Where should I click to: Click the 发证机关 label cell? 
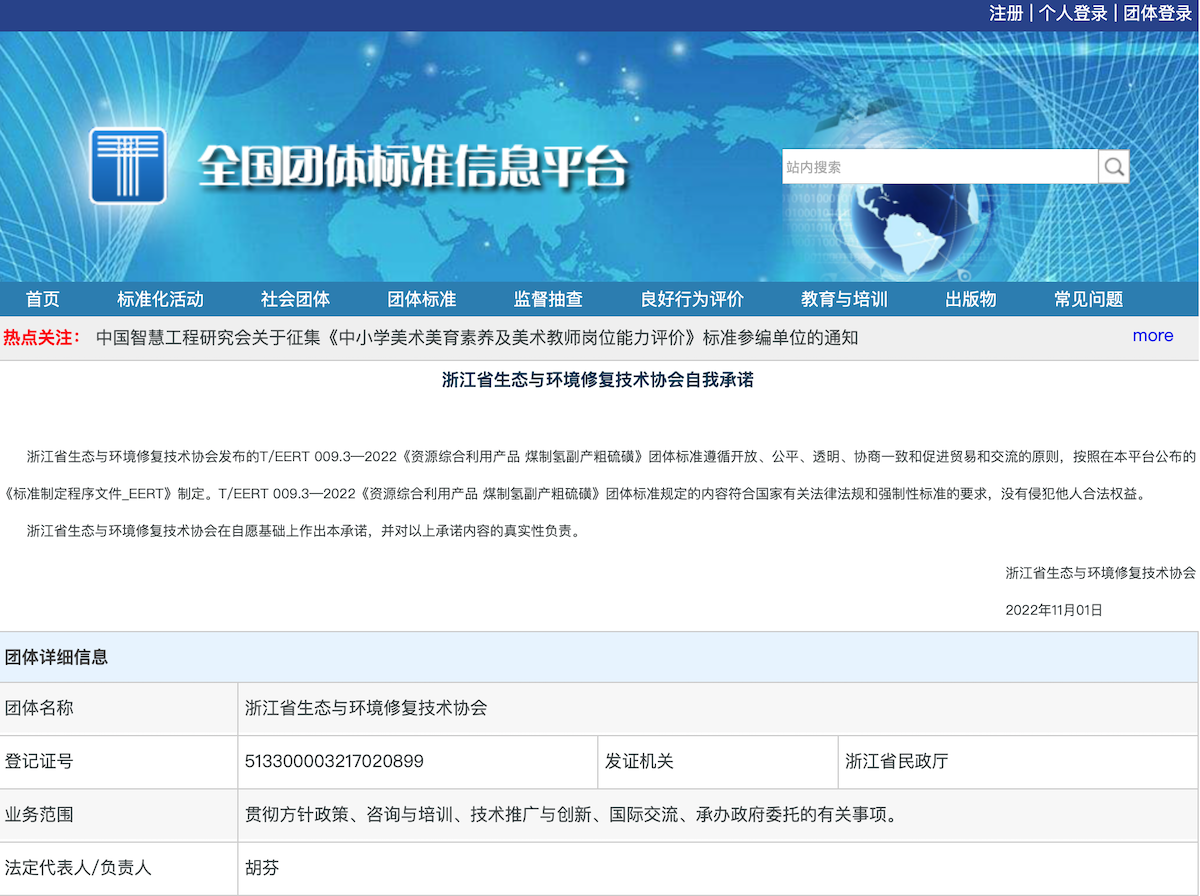(x=718, y=762)
